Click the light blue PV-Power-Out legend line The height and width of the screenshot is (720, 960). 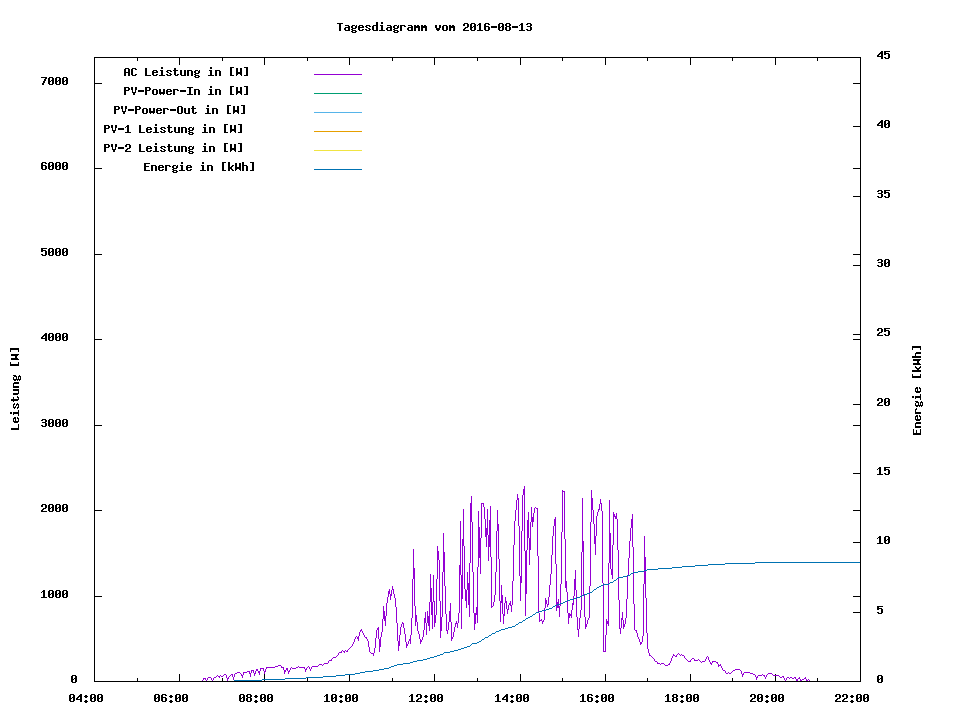pos(337,112)
